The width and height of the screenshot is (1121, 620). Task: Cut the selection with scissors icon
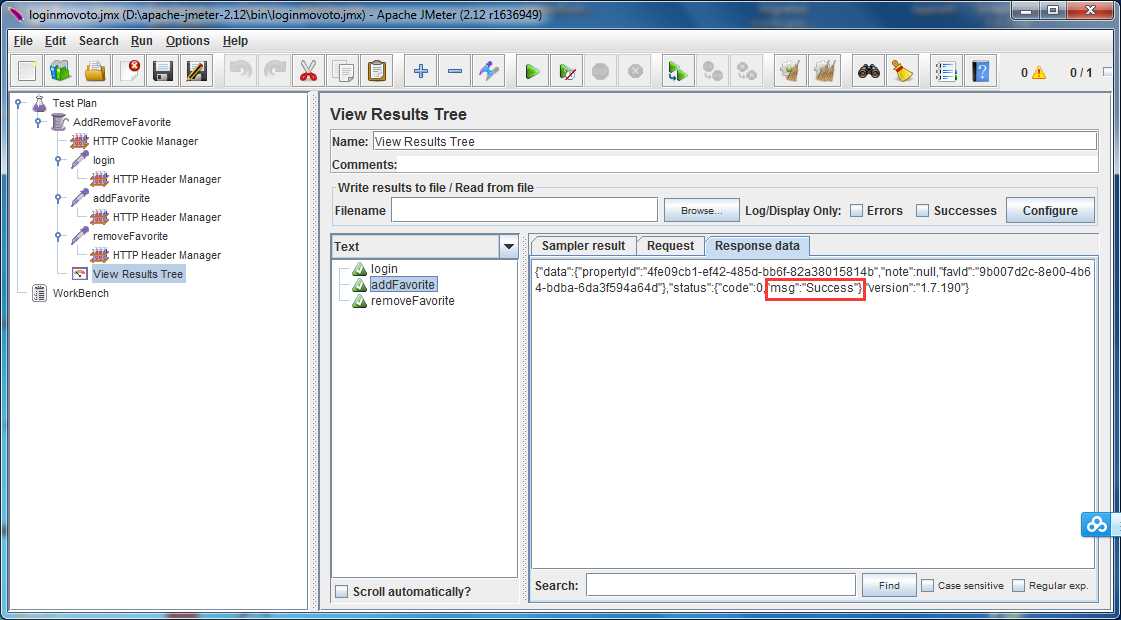[x=308, y=72]
